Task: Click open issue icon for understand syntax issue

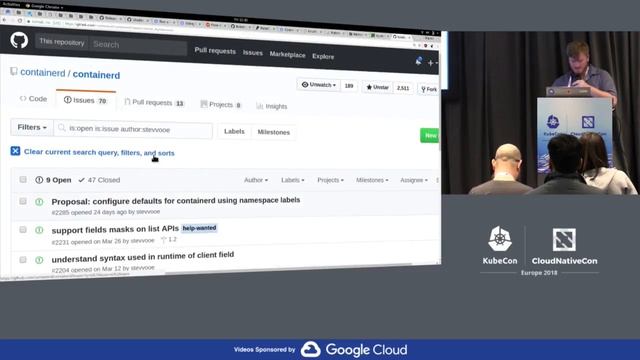Action: pos(39,260)
